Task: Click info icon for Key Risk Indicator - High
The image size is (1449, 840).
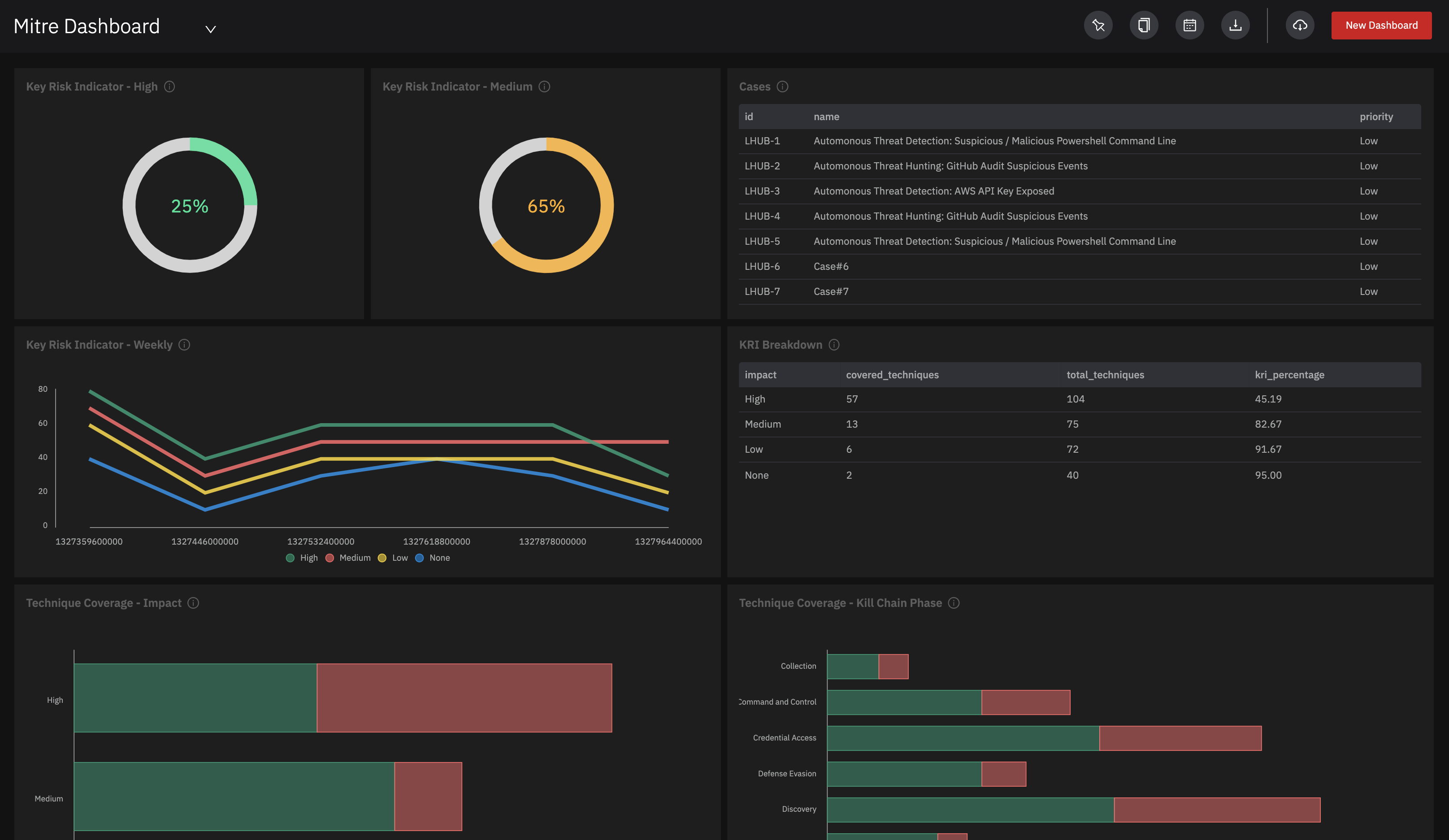Action: 169,86
